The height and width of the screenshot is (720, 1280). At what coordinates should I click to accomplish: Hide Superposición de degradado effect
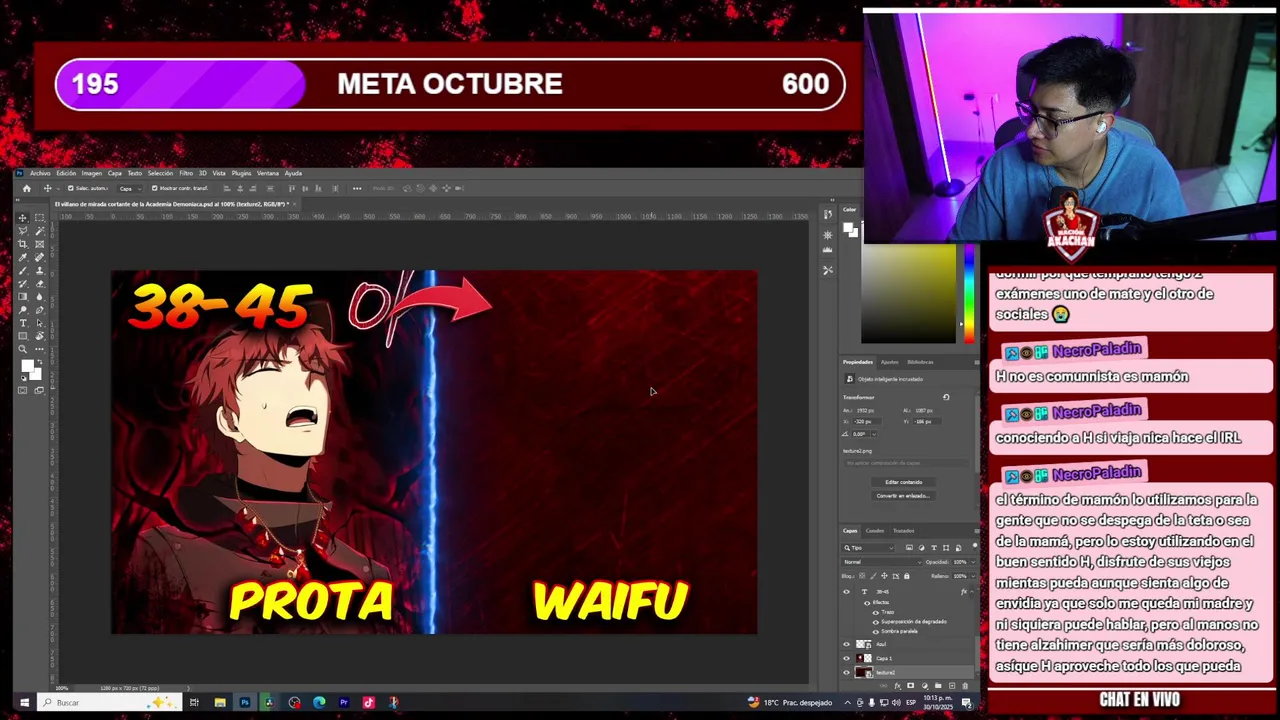876,622
